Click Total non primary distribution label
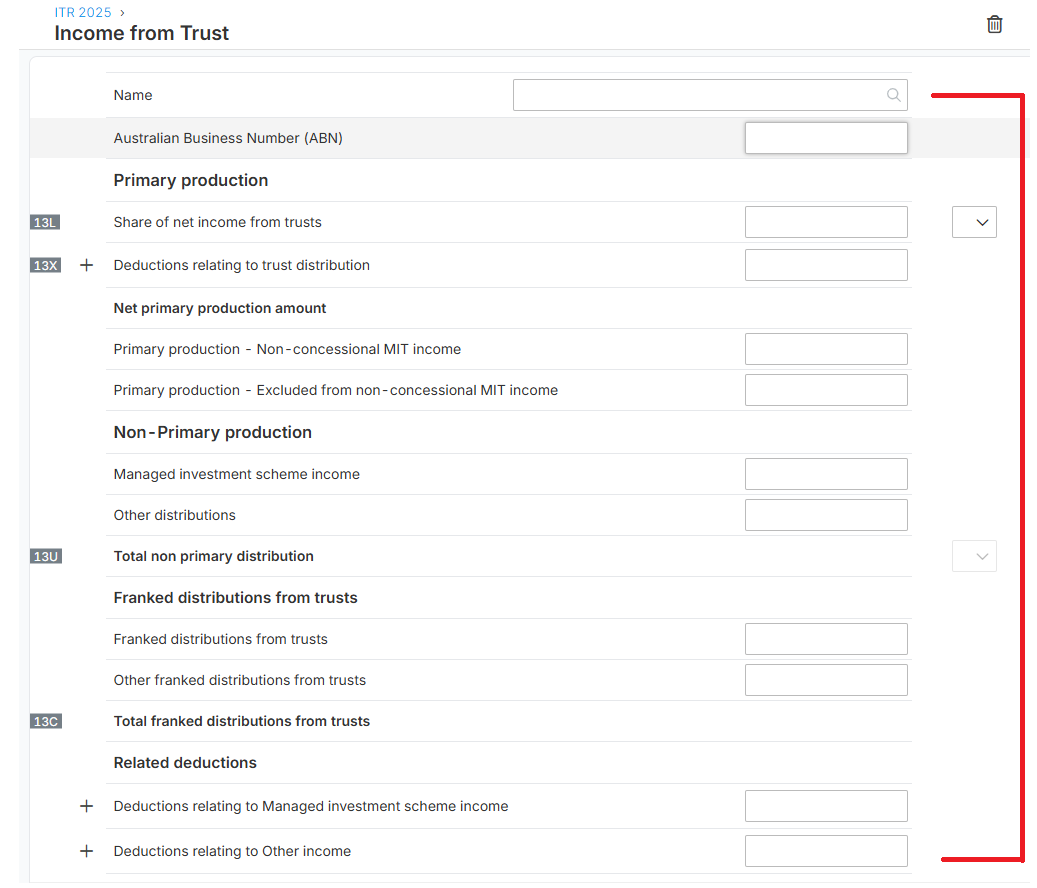 coord(214,556)
